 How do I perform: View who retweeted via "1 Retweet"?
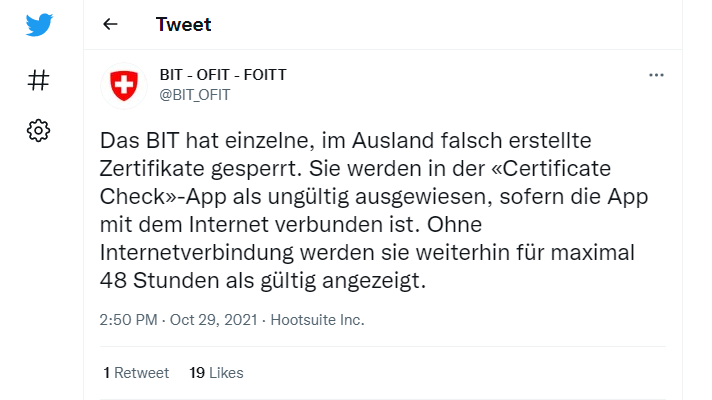pos(136,373)
